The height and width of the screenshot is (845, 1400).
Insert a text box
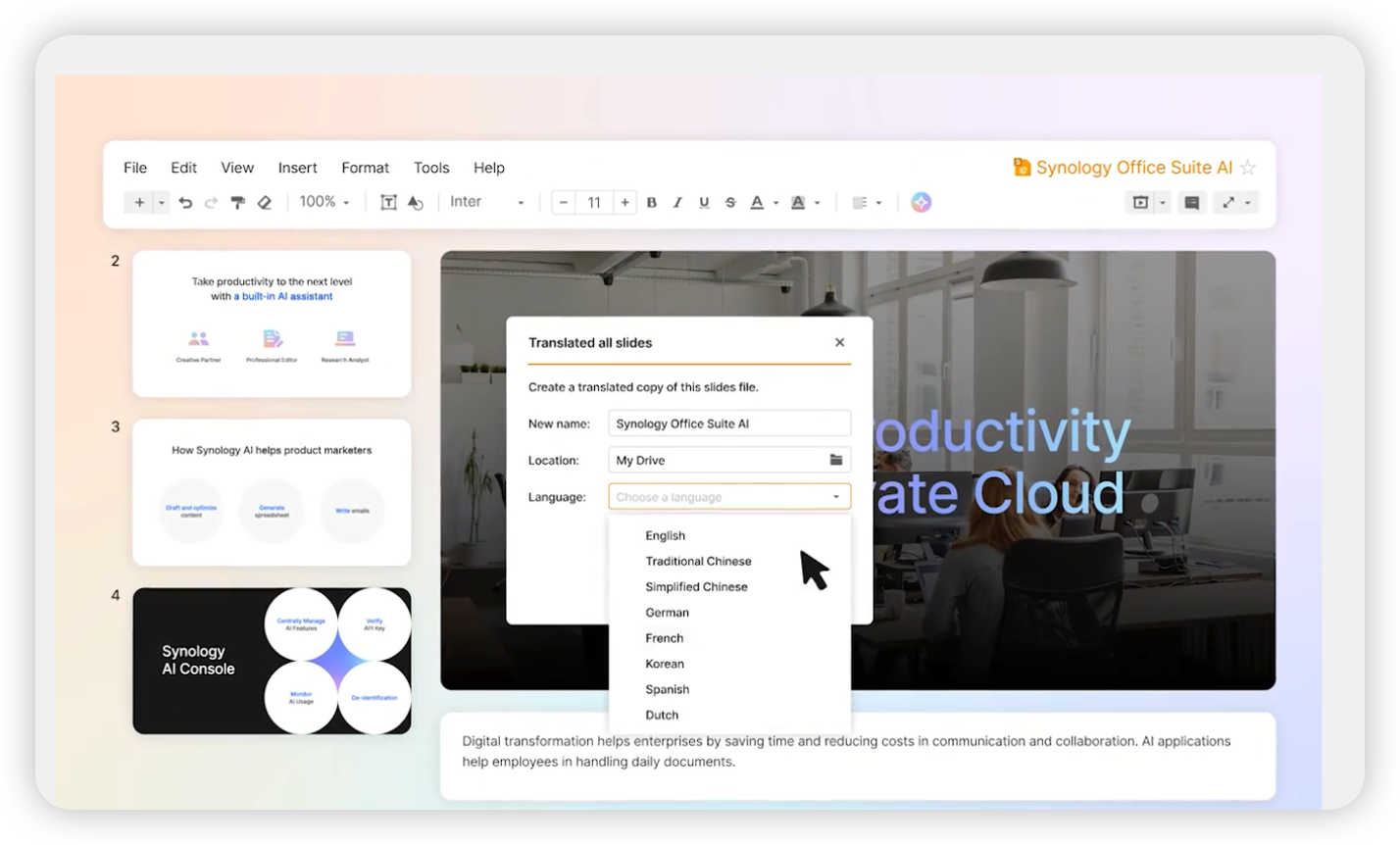click(388, 203)
